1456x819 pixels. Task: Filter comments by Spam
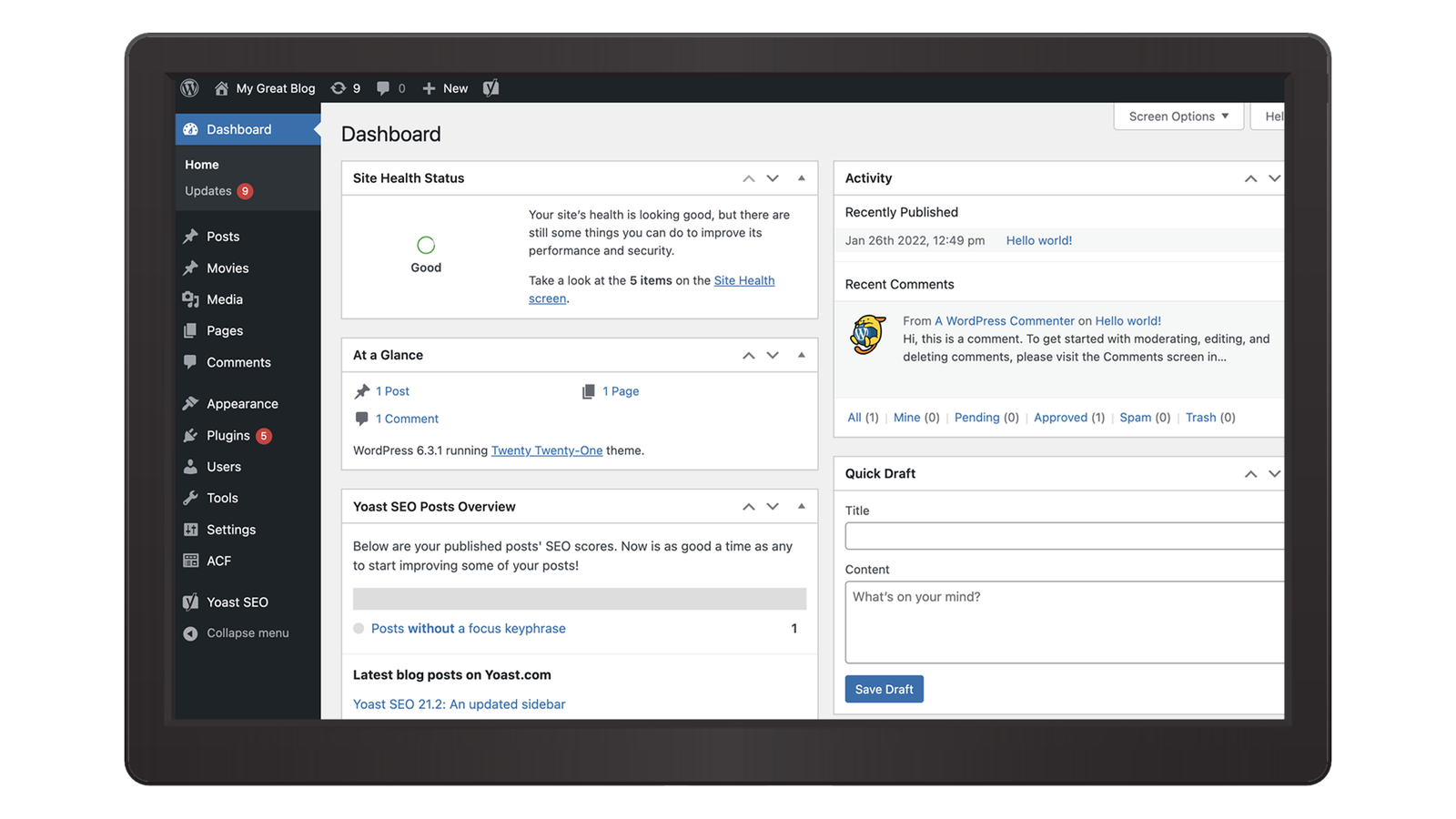click(1136, 418)
